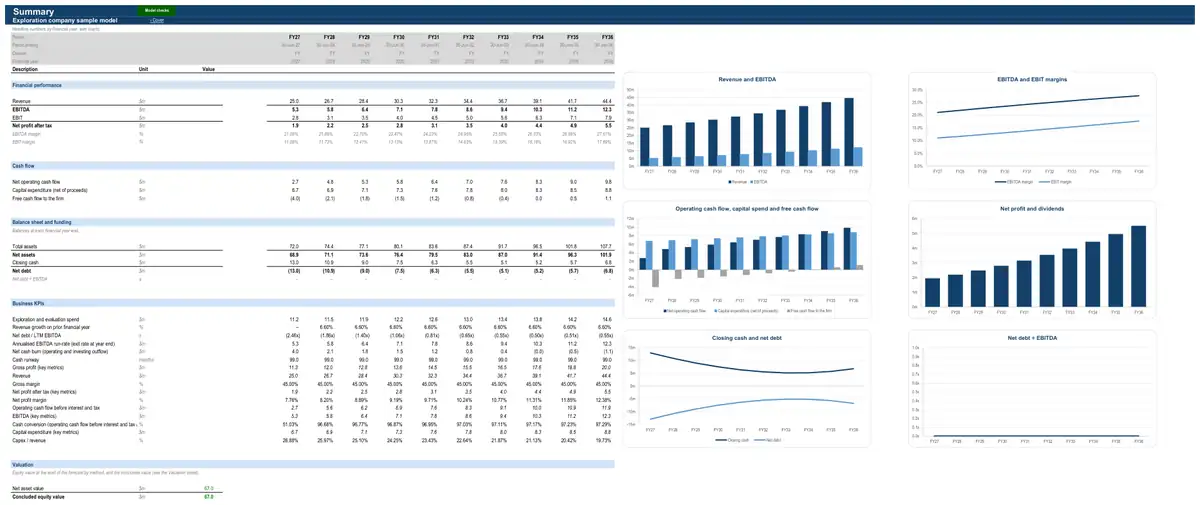The height and width of the screenshot is (505, 1200).
Task: Click the Total assets FY36 value 107.7
Action: click(x=605, y=246)
